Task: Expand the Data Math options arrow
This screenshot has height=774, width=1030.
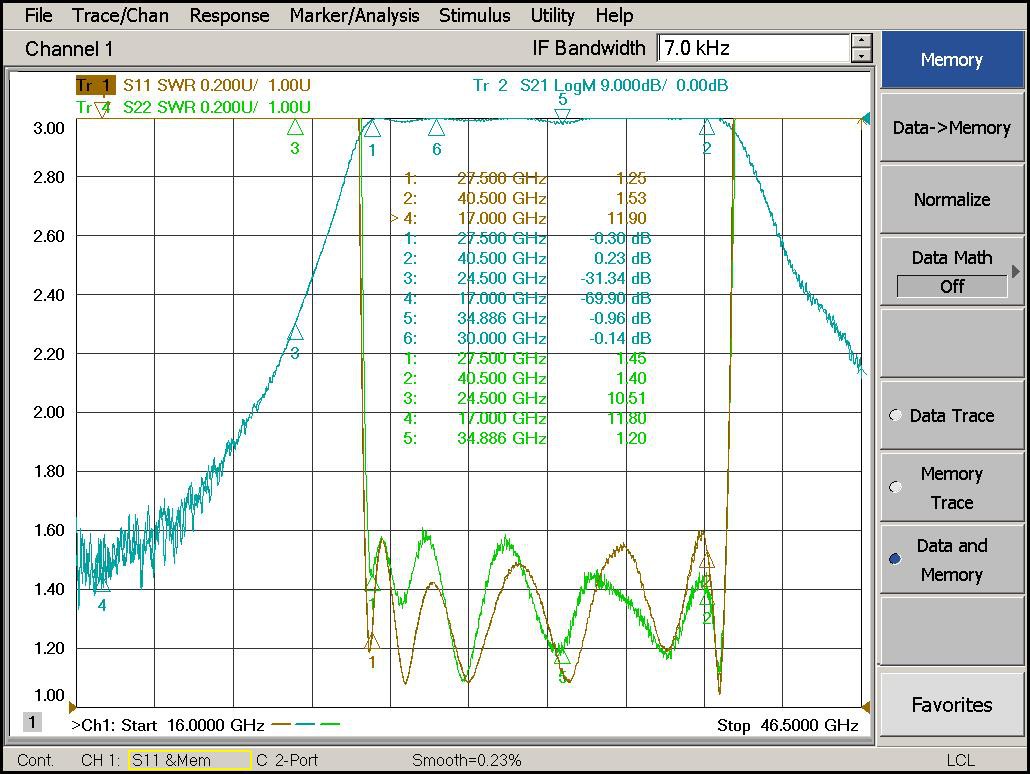Action: 1016,271
